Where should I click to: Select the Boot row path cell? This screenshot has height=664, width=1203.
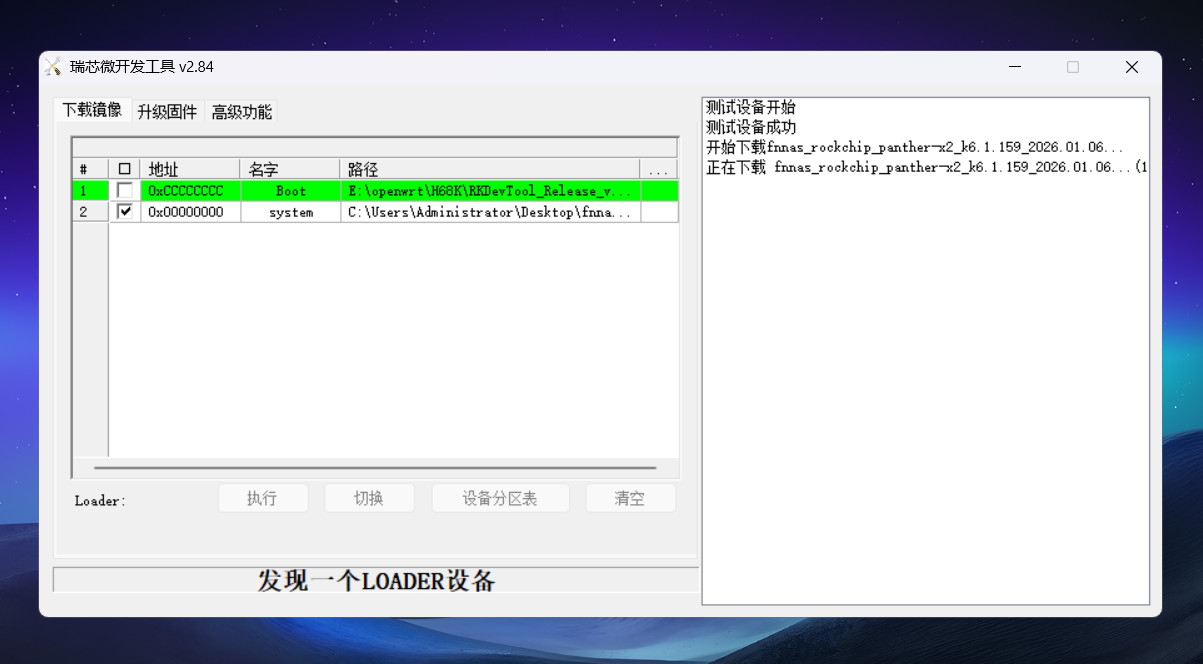tap(490, 190)
